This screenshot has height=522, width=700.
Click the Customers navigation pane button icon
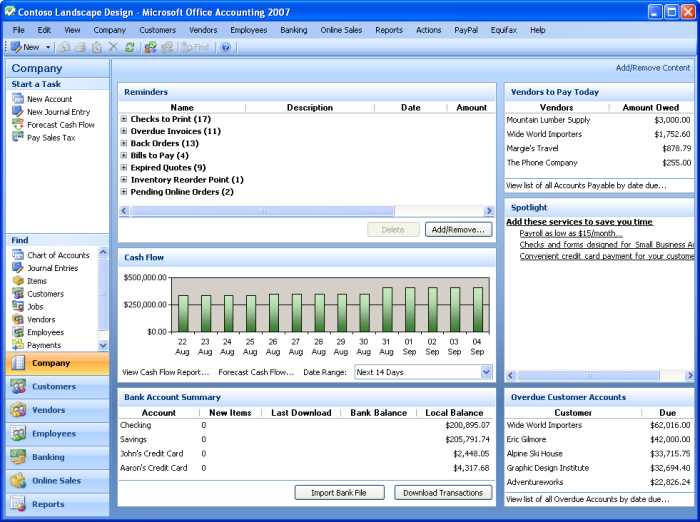pos(18,387)
